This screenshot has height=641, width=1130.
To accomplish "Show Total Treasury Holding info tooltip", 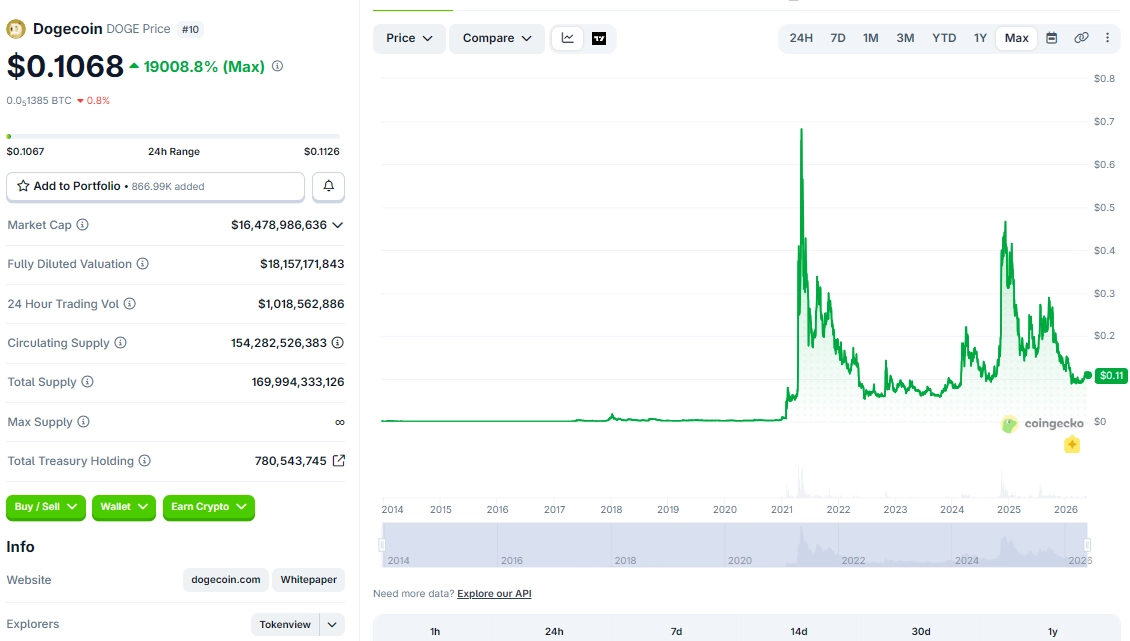I will (145, 460).
